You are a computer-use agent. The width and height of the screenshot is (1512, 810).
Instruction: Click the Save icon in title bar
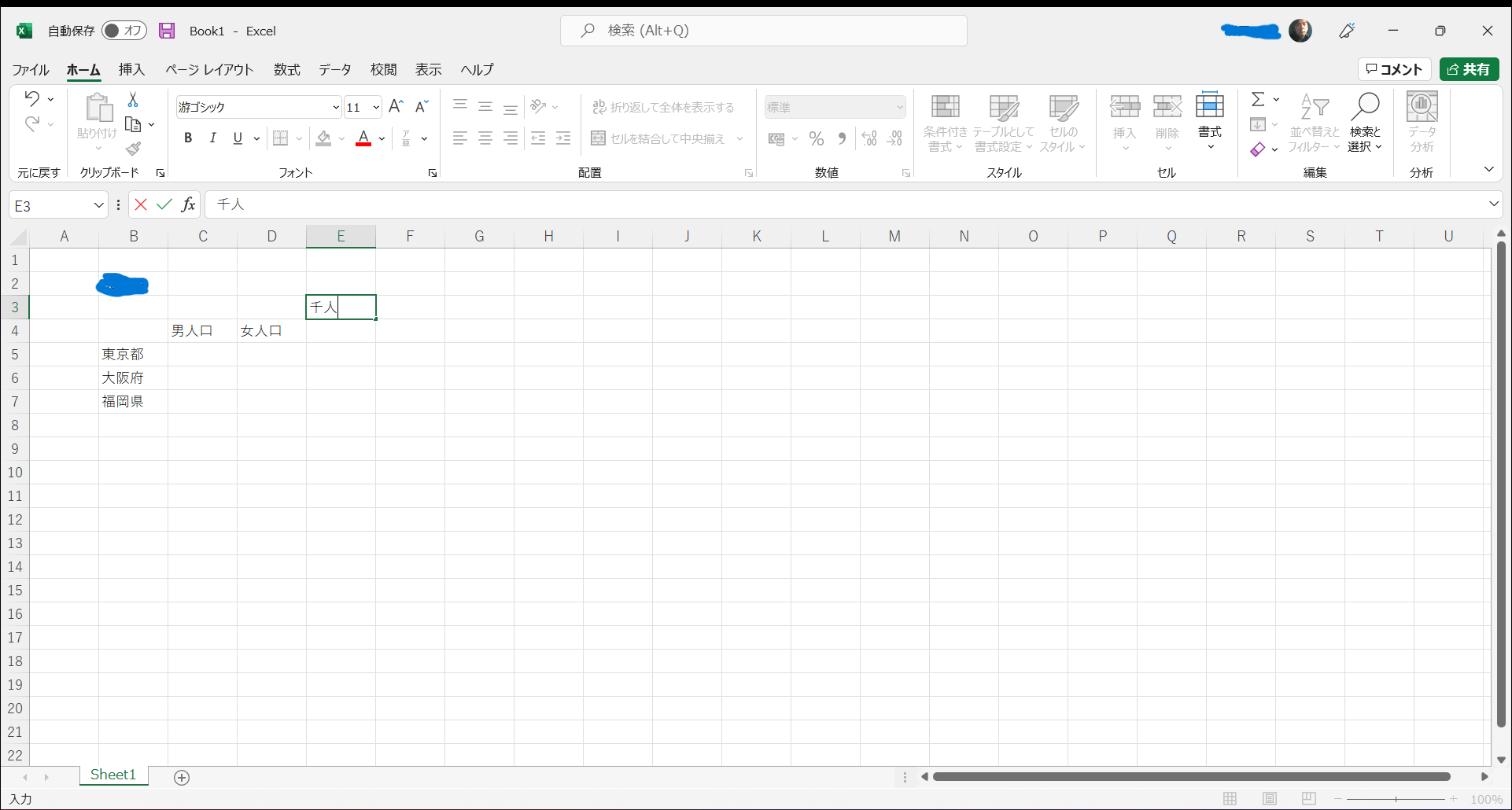coord(167,31)
